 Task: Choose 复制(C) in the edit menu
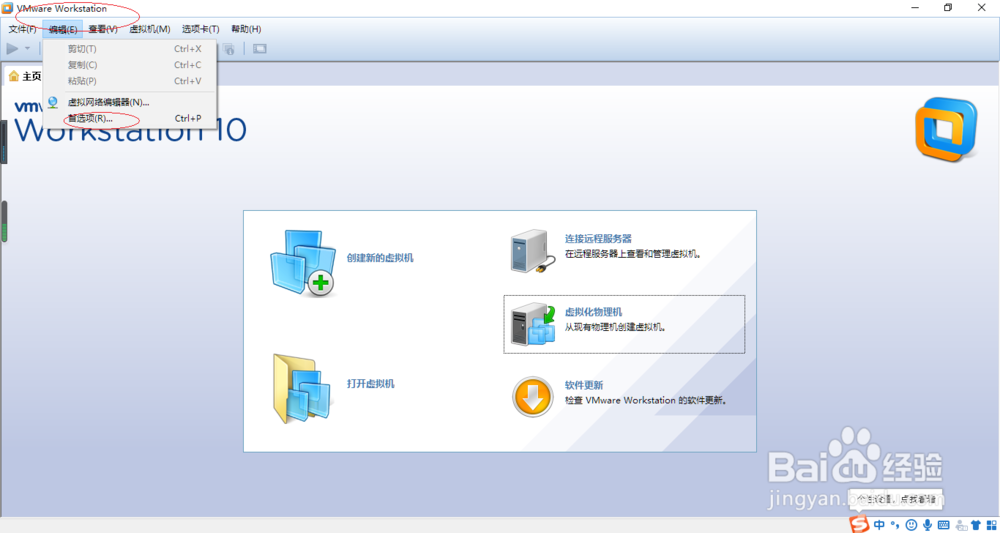[x=131, y=64]
